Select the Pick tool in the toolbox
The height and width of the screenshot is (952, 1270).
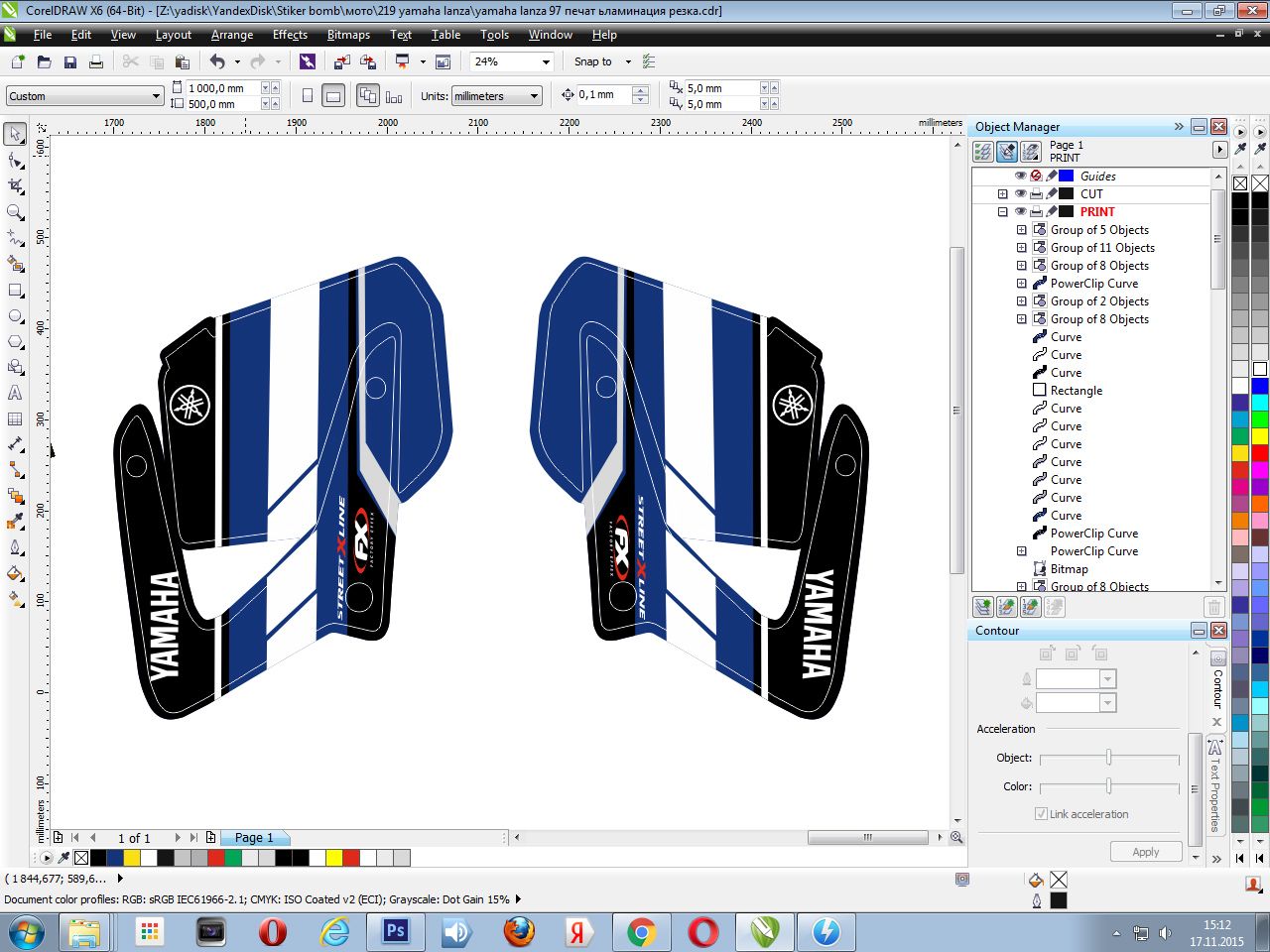point(16,134)
